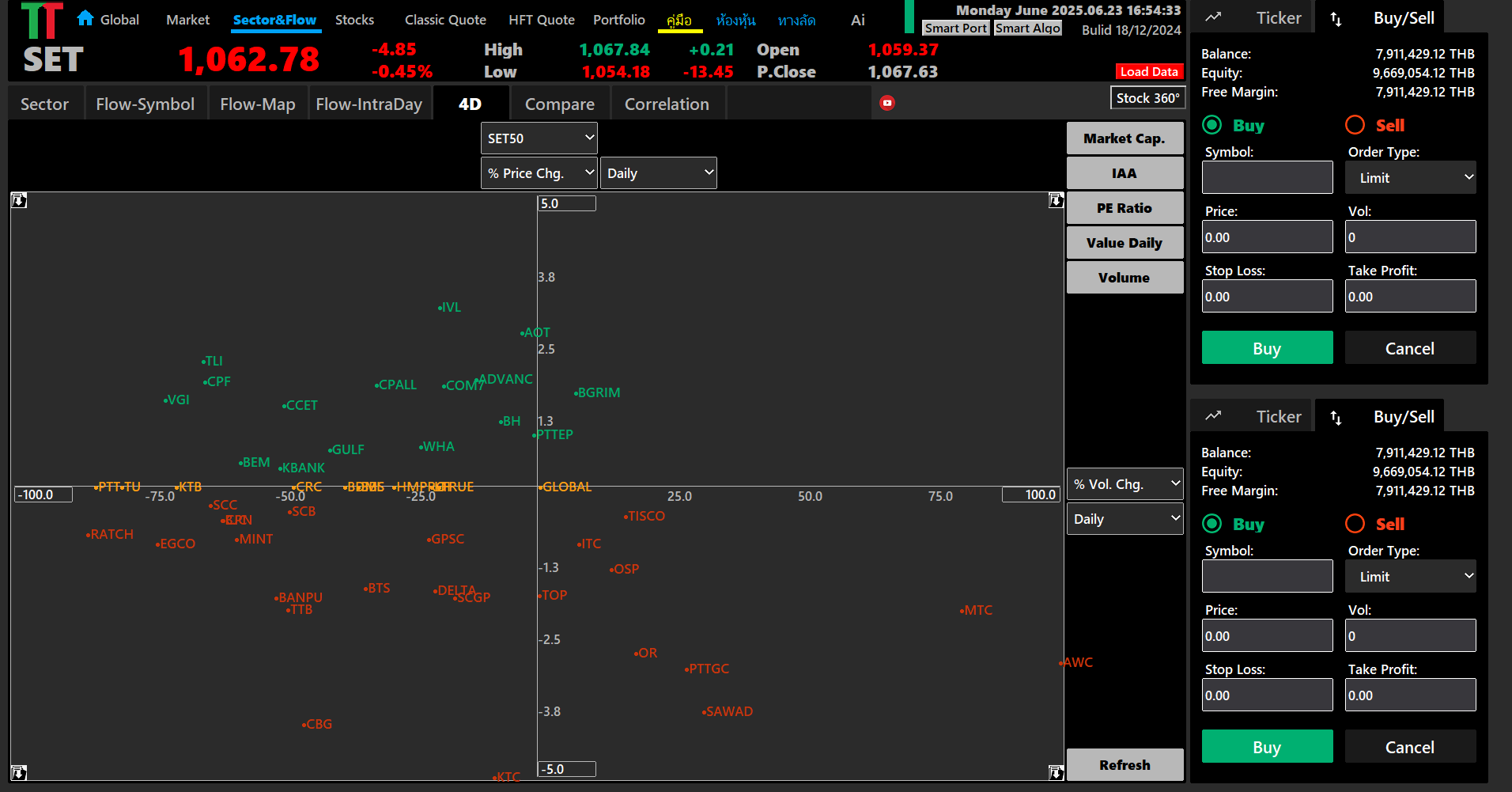Click the SAWAD point on the chart
Viewport: 1512px width, 792px height.
tap(728, 711)
